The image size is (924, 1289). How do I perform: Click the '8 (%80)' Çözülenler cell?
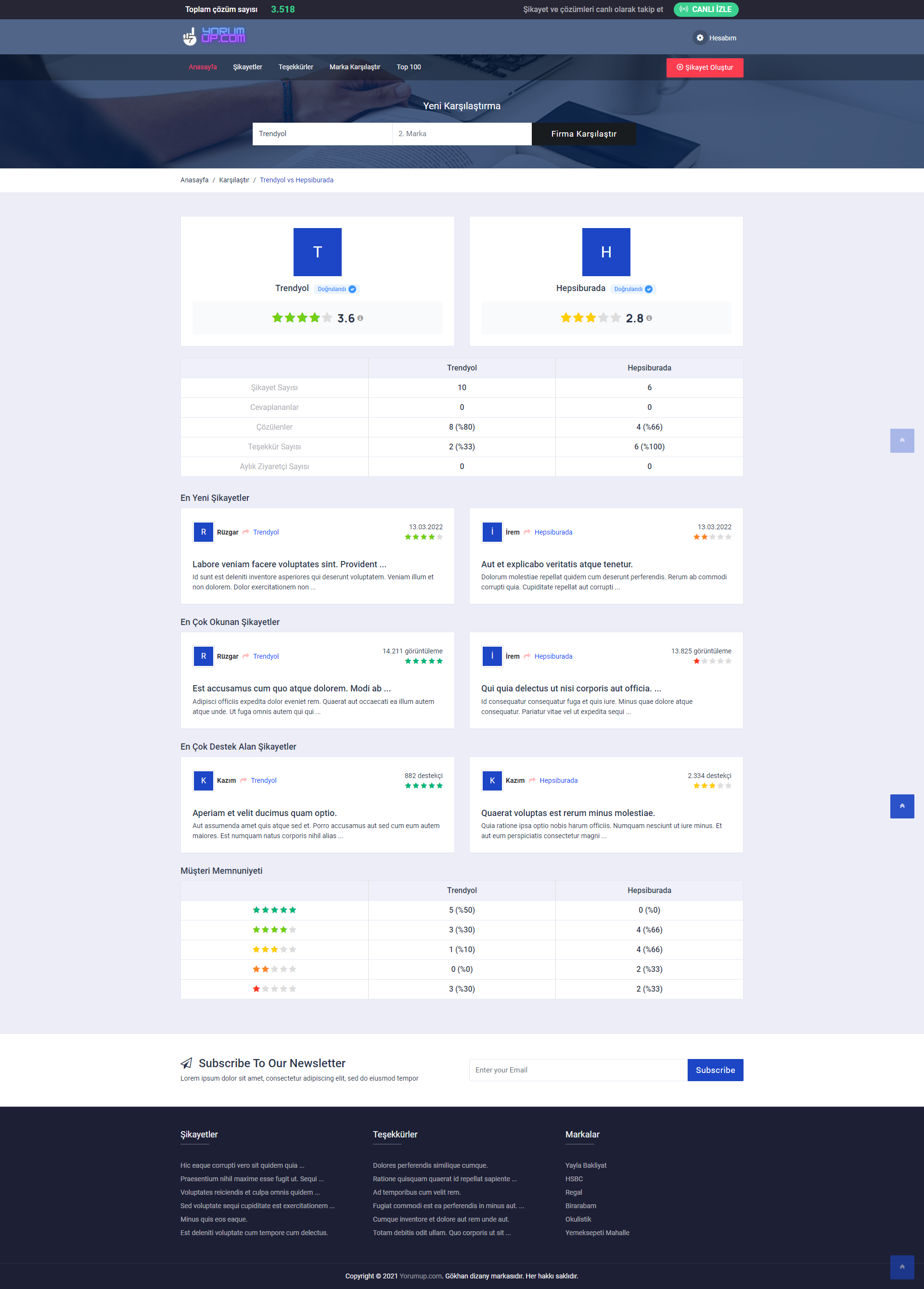[462, 427]
